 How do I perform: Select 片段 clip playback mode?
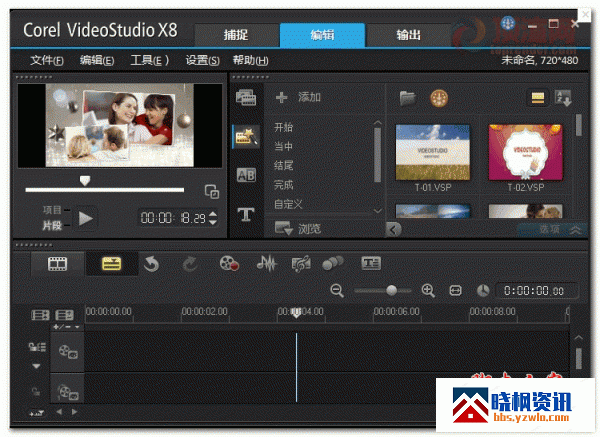[x=52, y=225]
